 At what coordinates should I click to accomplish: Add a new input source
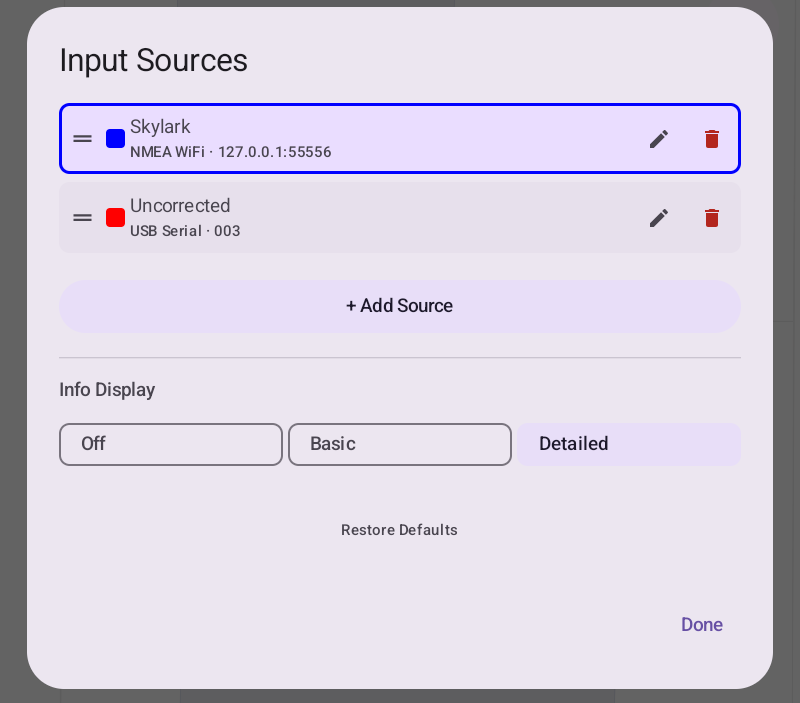tap(400, 306)
